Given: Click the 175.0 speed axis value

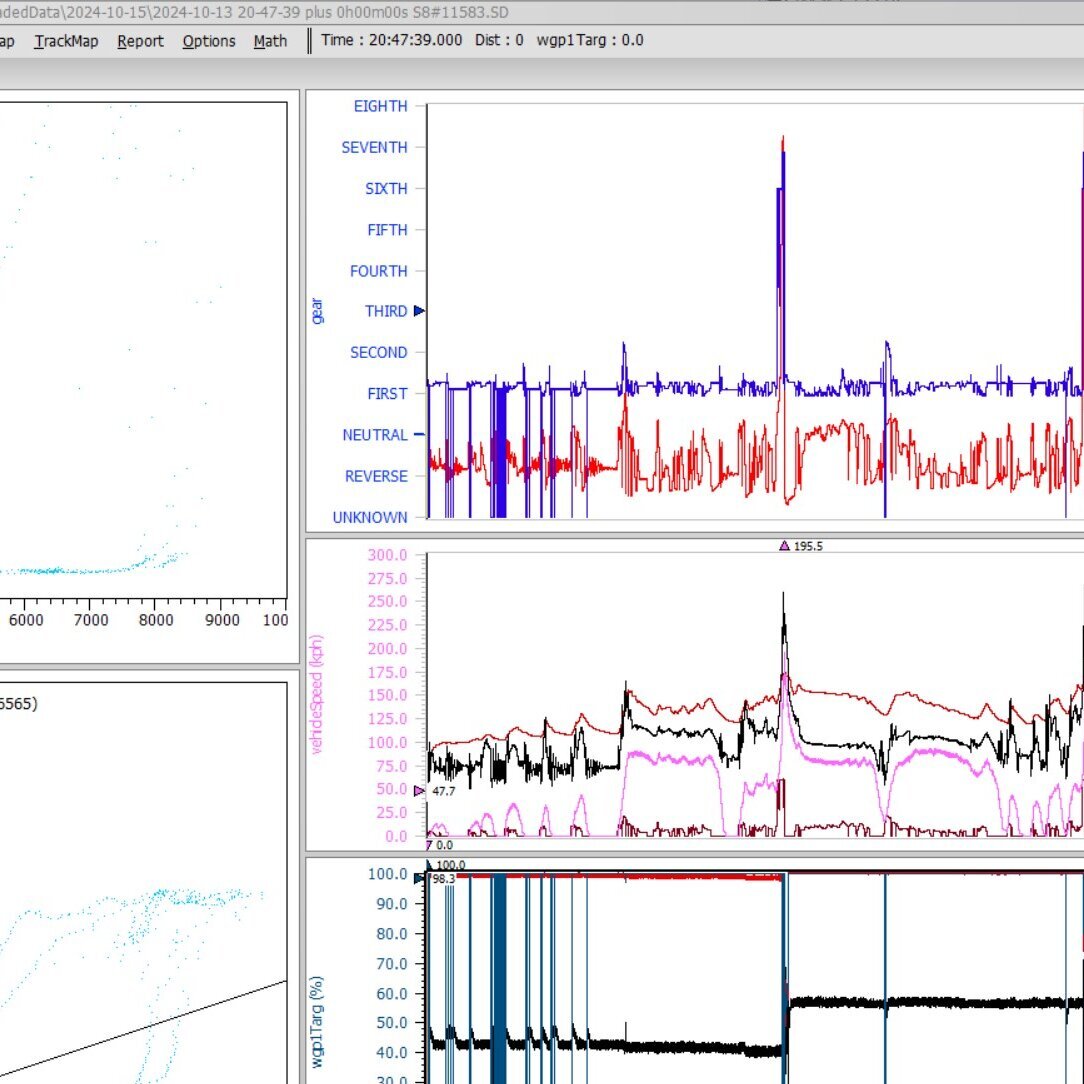Looking at the screenshot, I should click(387, 672).
